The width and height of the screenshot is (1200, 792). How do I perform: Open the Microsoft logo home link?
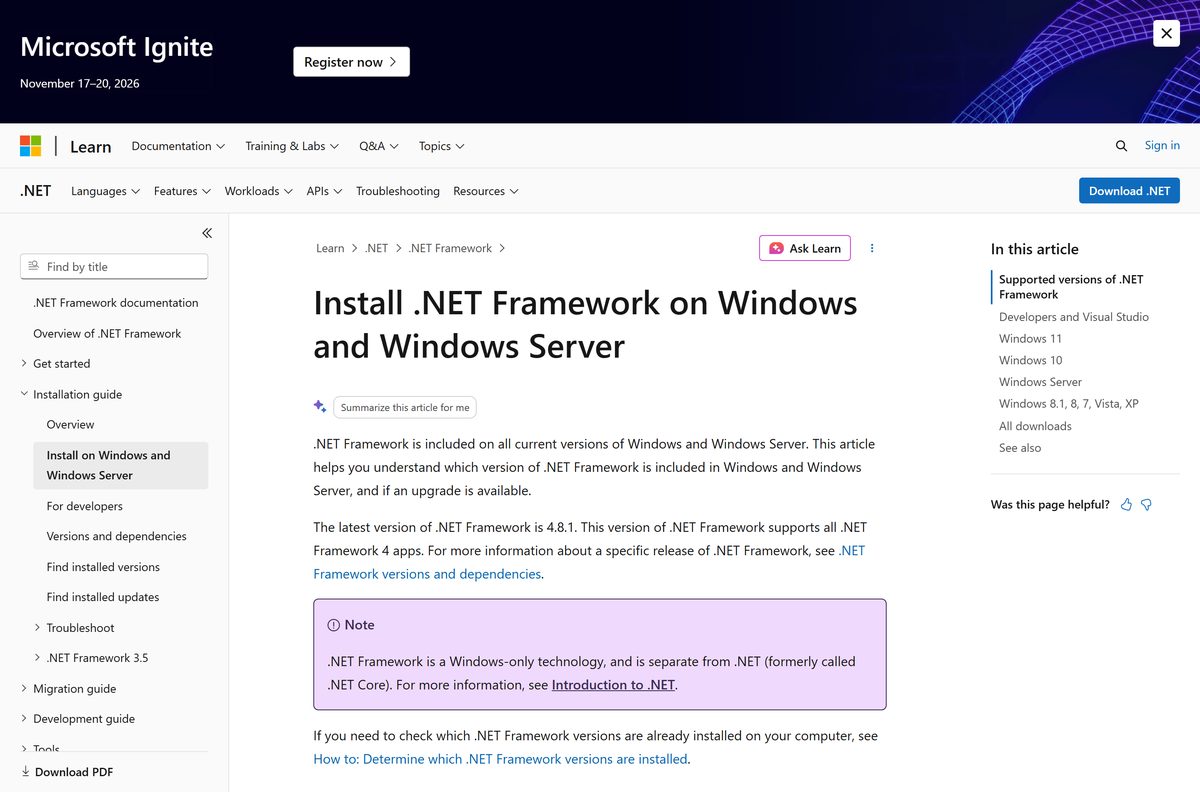31,146
